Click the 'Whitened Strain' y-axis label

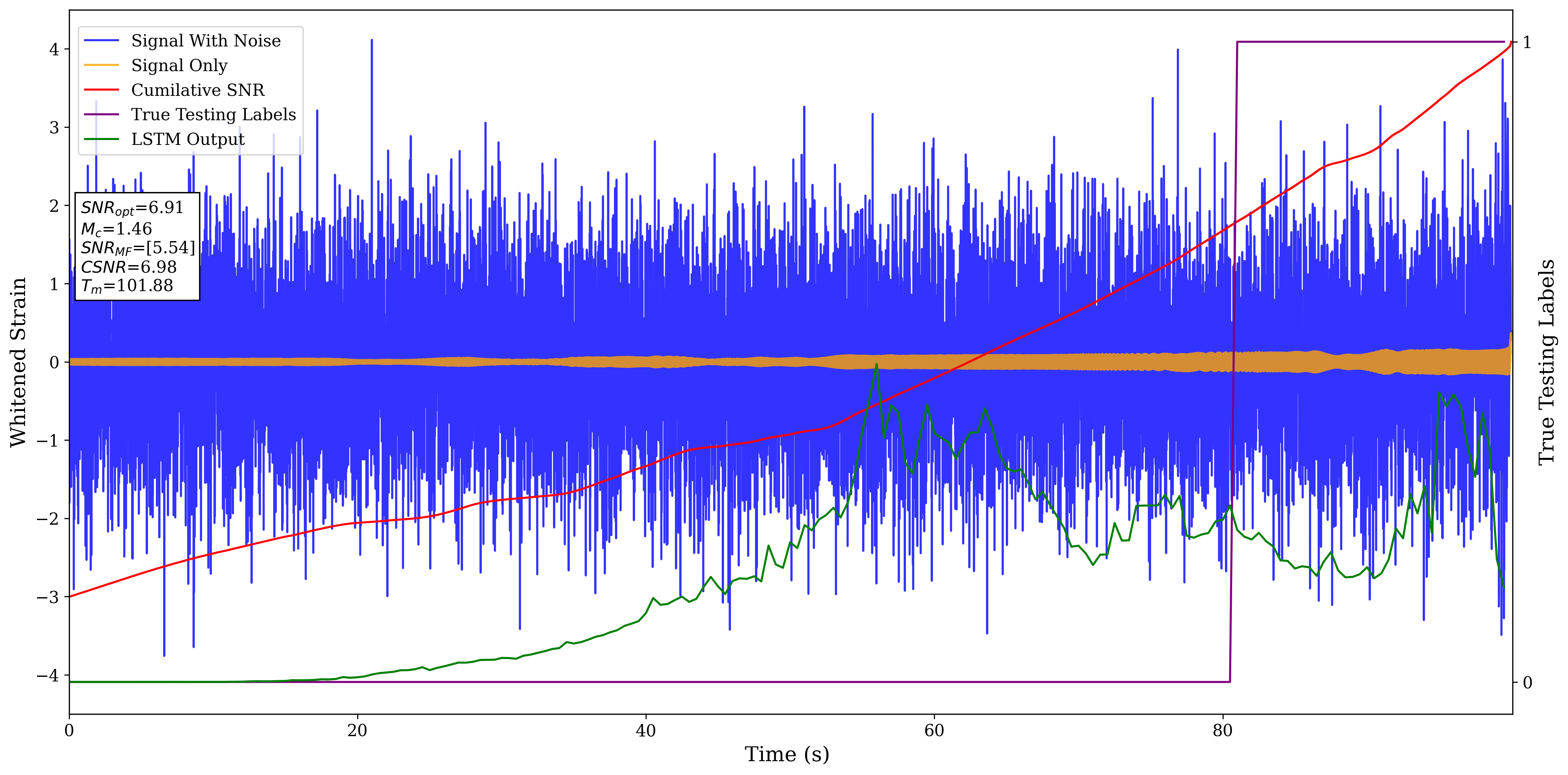coord(18,362)
